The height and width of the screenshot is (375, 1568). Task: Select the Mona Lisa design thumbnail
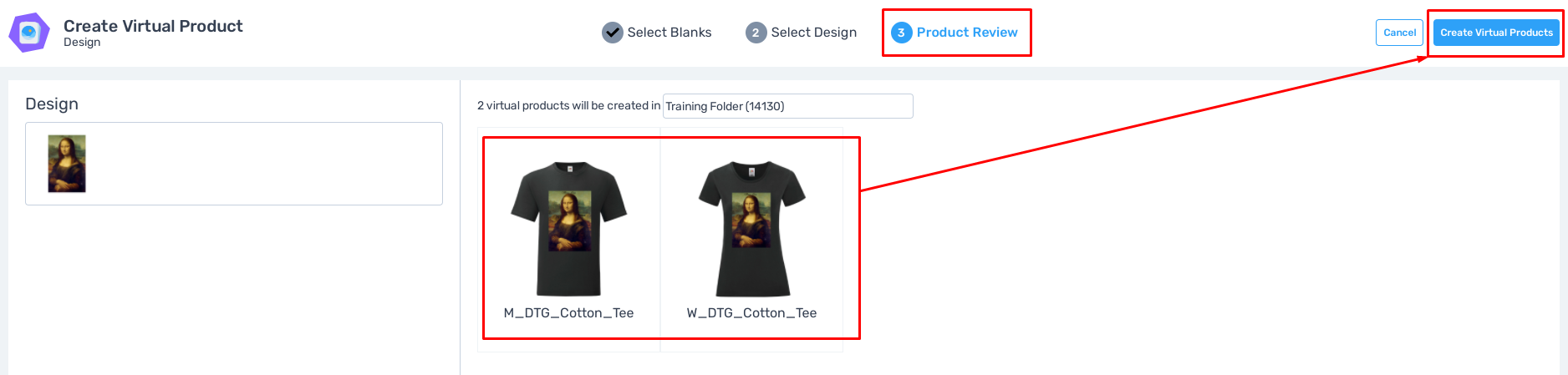[67, 164]
